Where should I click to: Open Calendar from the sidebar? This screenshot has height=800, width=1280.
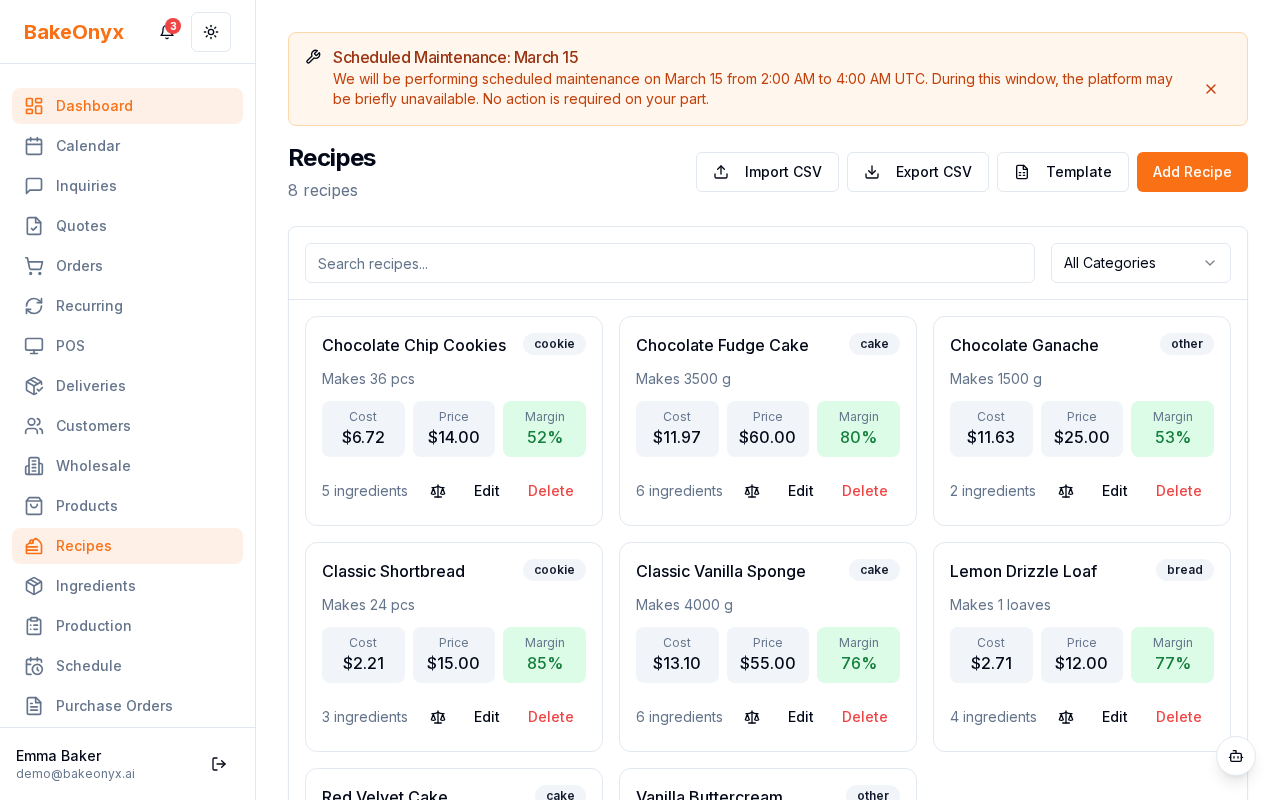[88, 146]
